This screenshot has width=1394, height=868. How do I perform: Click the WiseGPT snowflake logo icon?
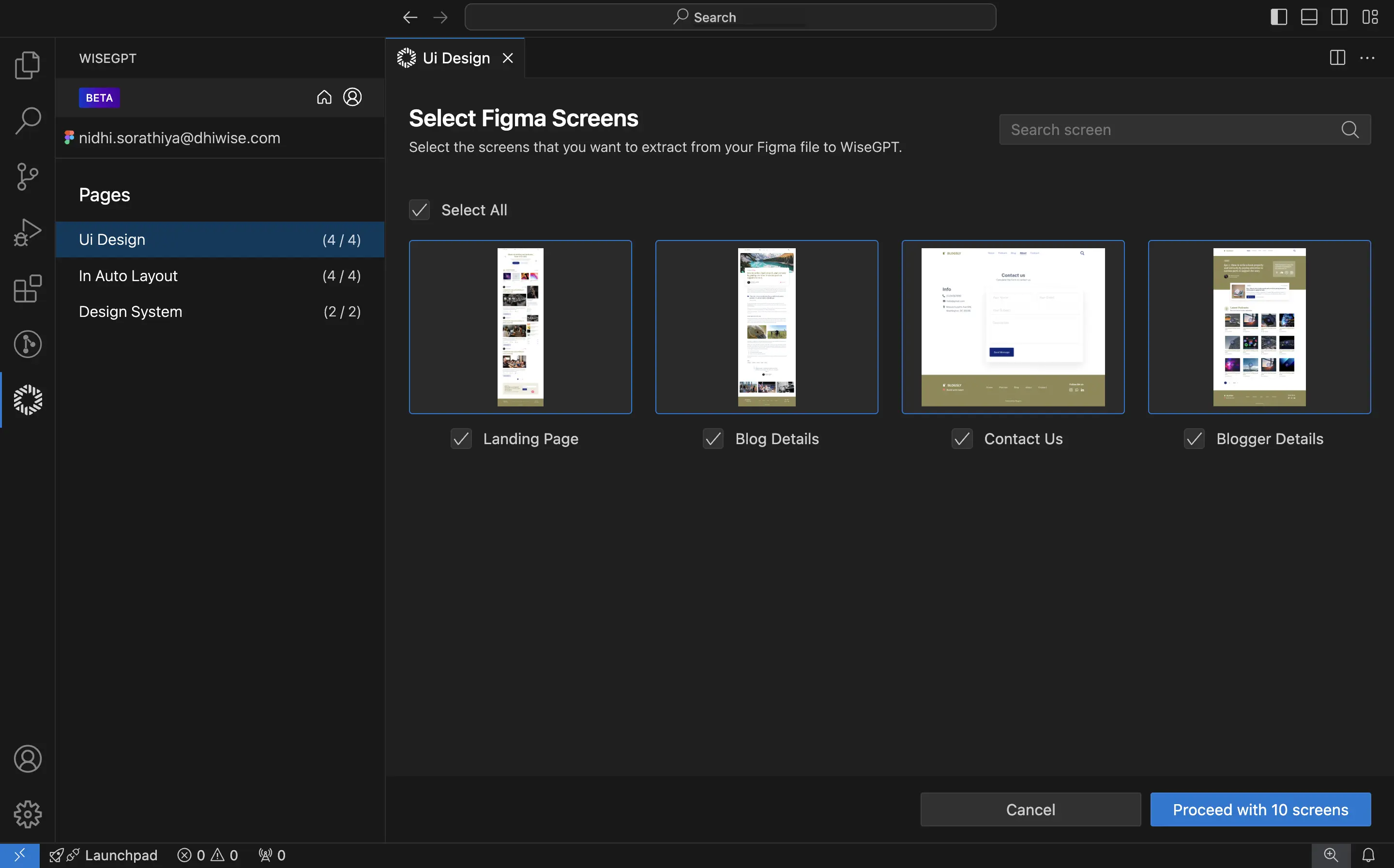(x=27, y=399)
